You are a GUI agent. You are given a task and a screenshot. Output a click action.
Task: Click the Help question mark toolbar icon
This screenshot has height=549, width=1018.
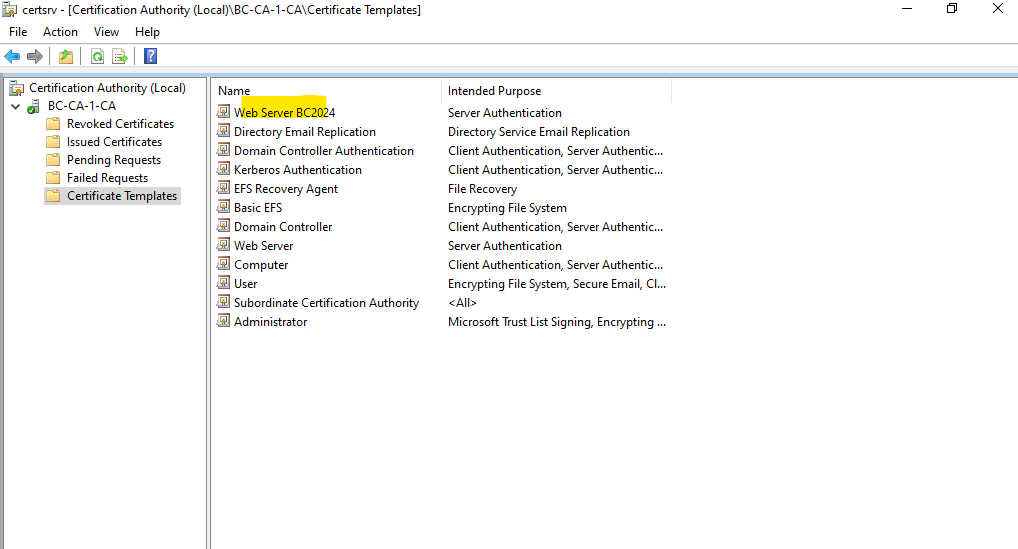coord(151,56)
